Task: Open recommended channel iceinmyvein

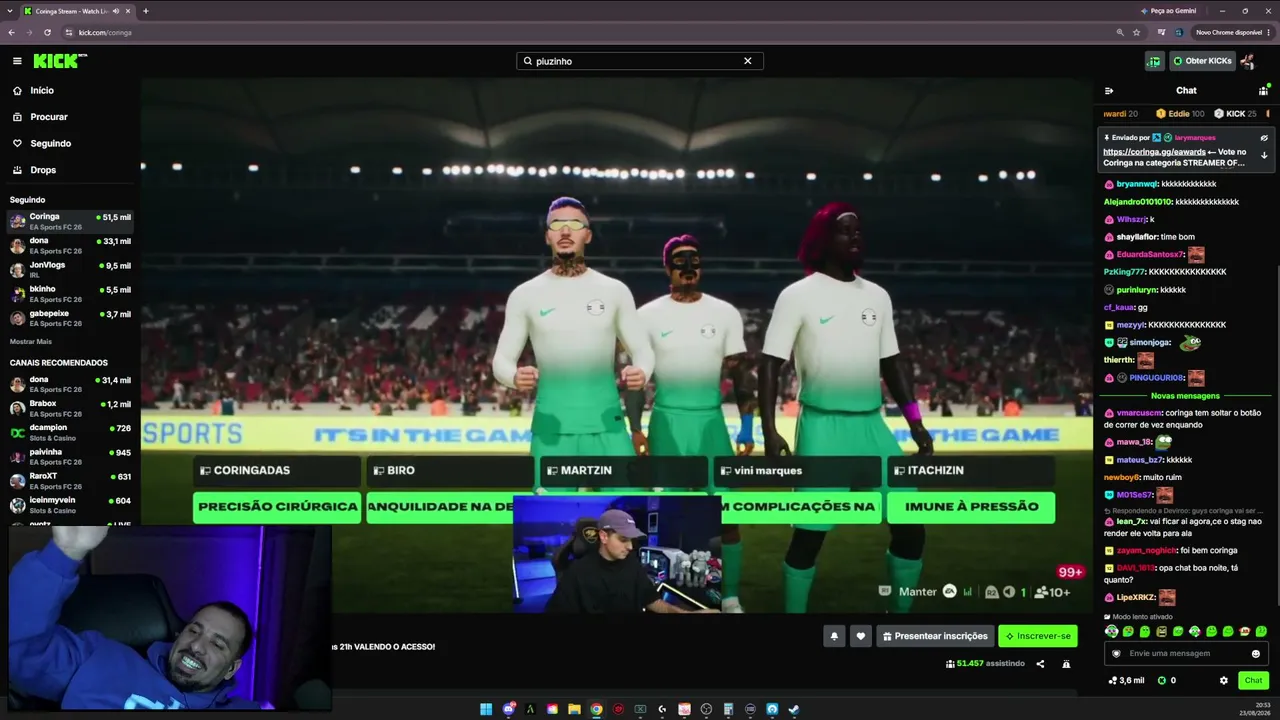Action: 69,504
